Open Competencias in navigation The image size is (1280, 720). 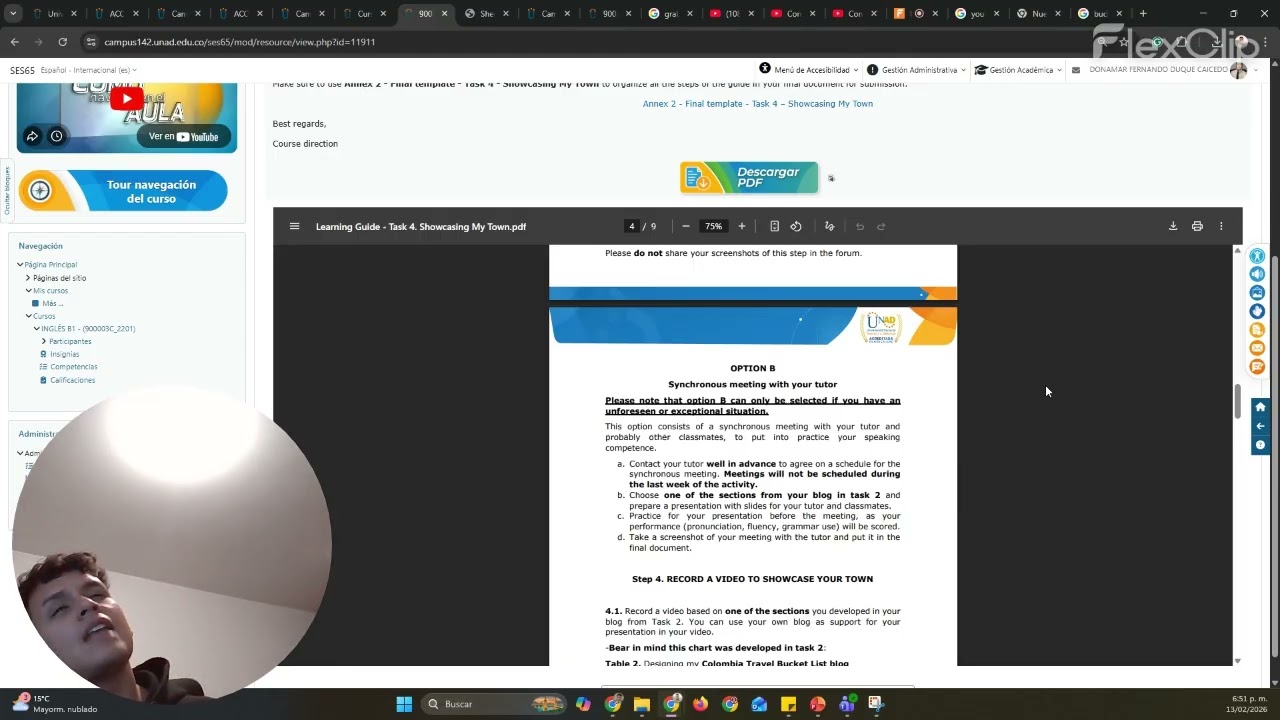point(73,367)
